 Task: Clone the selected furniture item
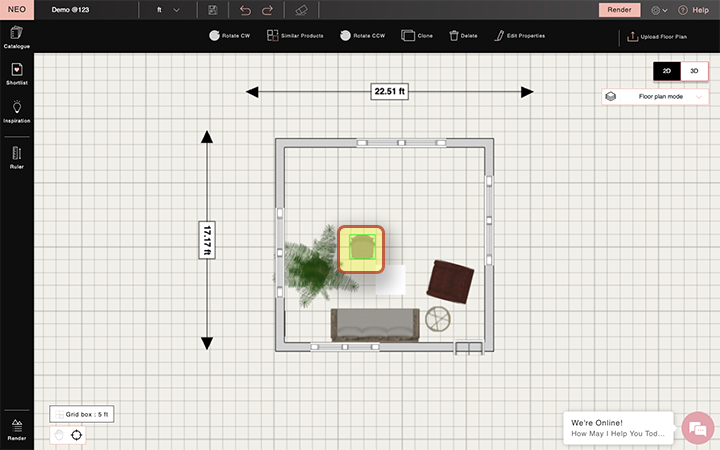[x=416, y=35]
